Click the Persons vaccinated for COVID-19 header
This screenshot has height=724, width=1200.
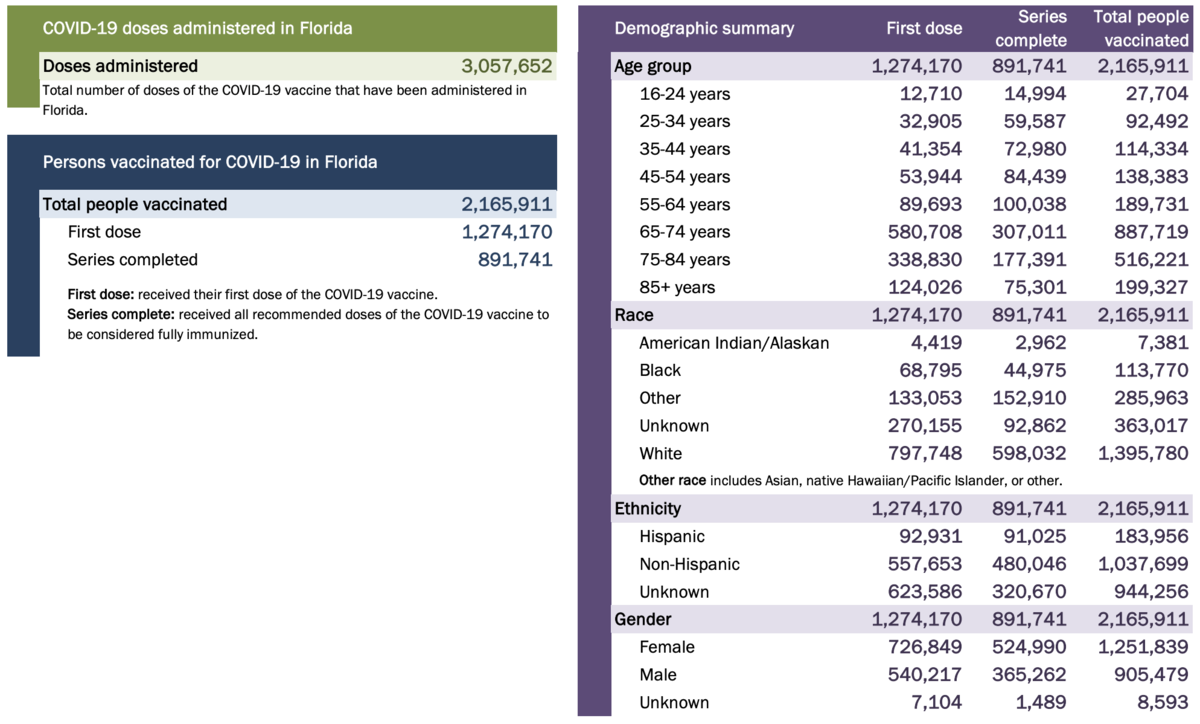[x=209, y=162]
